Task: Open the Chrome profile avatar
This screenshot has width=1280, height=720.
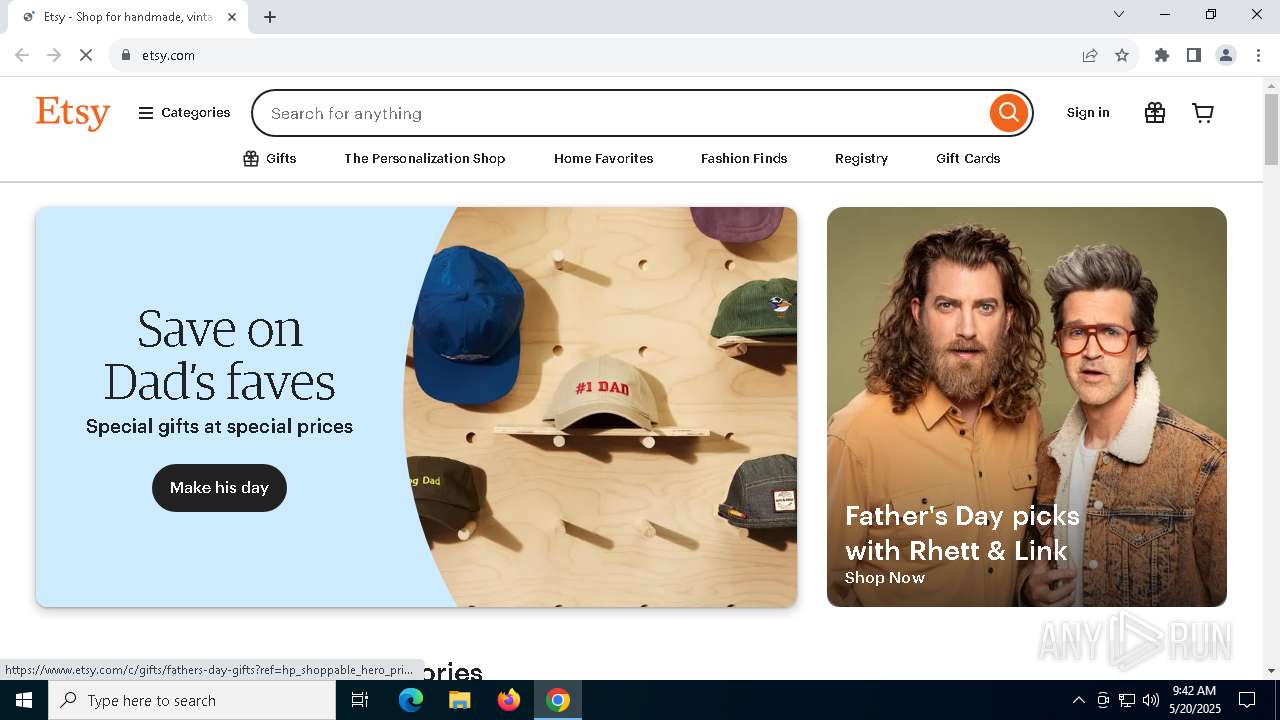Action: [x=1226, y=55]
